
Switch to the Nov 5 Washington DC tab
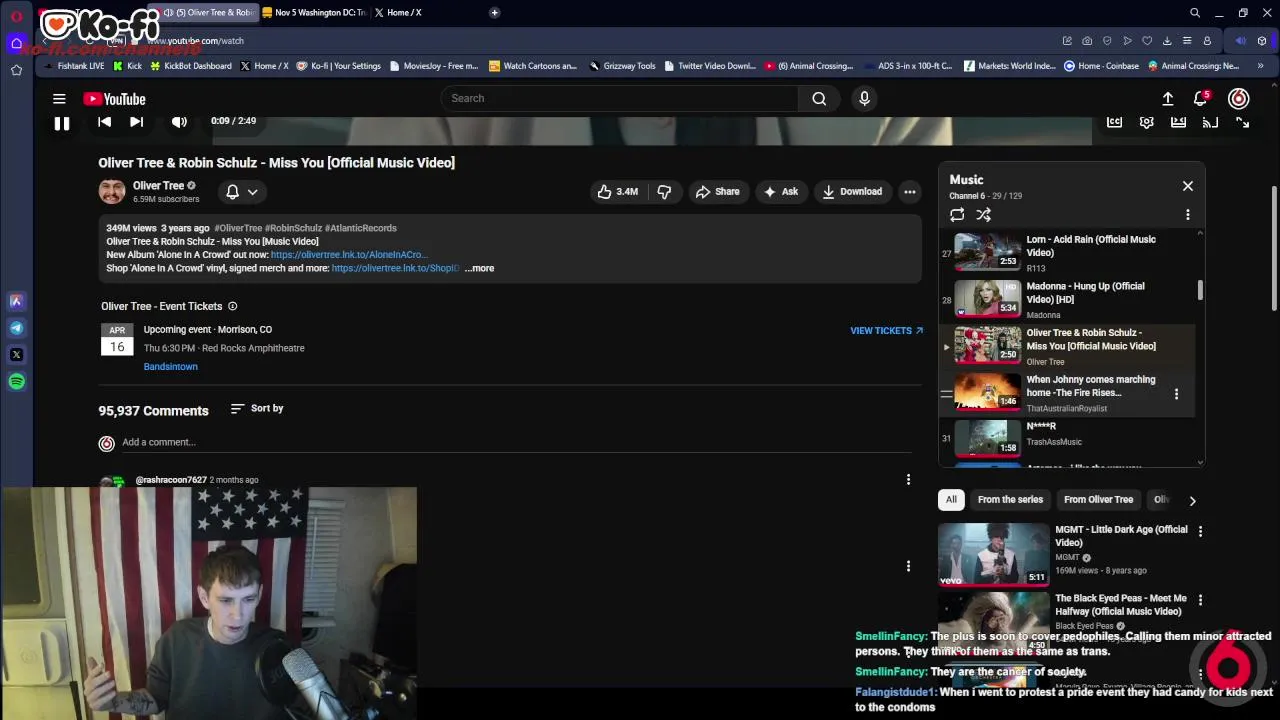tap(314, 13)
